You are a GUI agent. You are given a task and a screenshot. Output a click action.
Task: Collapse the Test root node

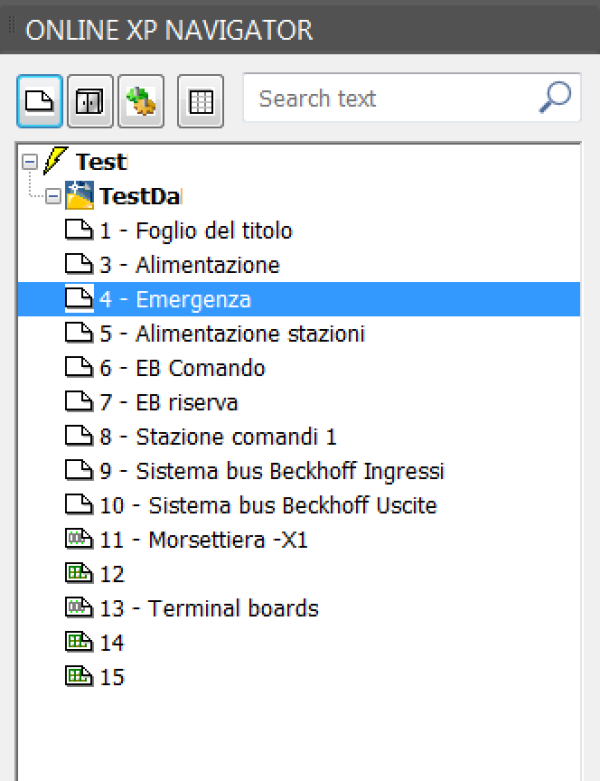[30, 162]
